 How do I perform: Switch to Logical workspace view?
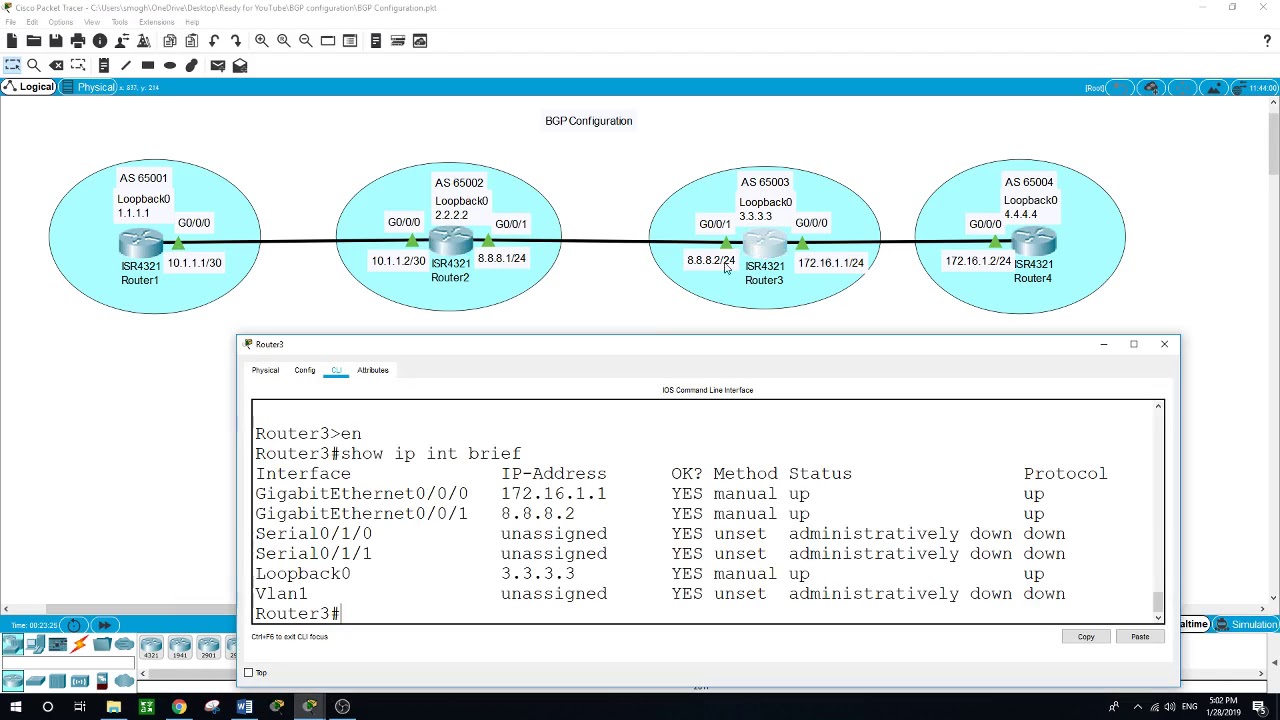[28, 87]
